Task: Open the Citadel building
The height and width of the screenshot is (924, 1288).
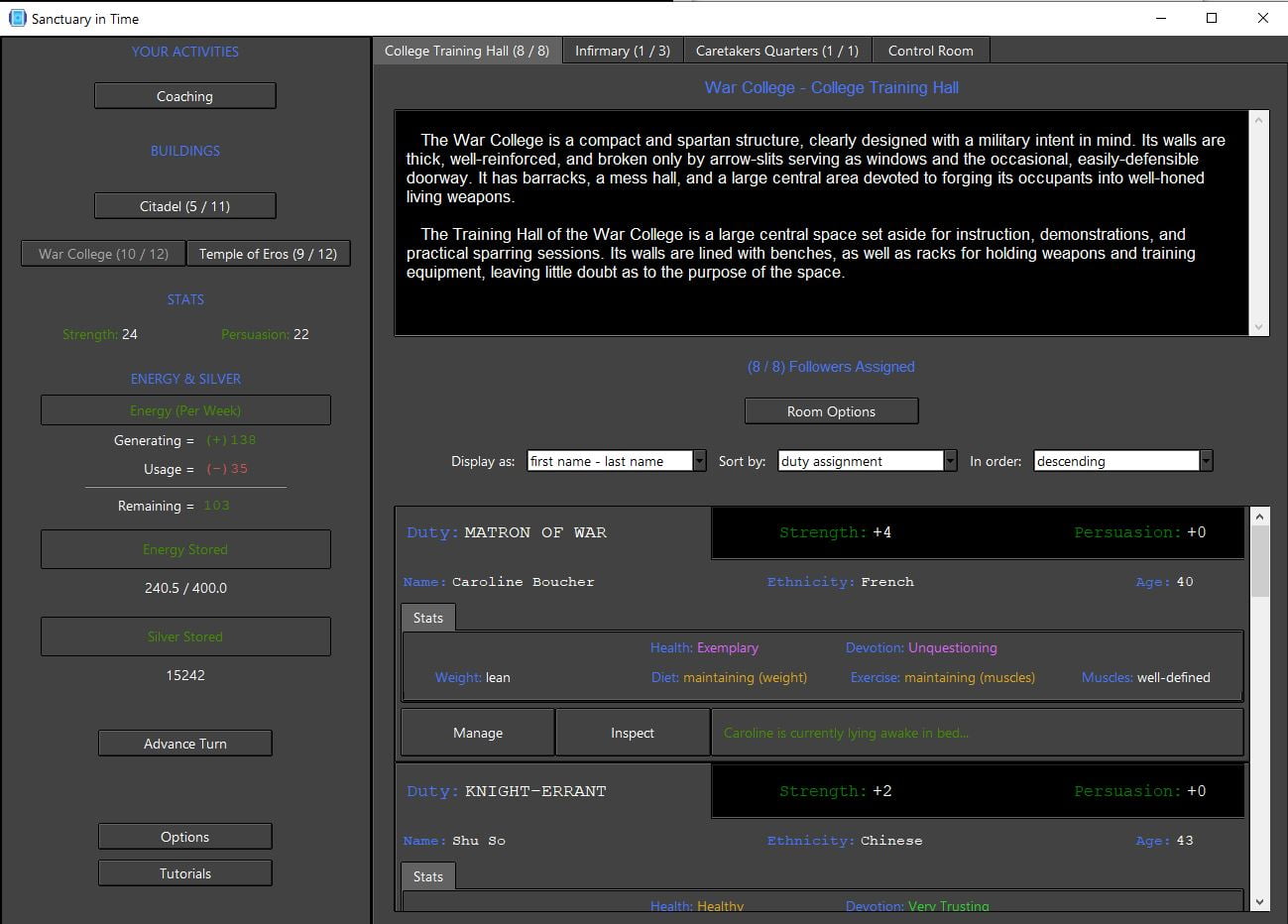Action: [184, 206]
